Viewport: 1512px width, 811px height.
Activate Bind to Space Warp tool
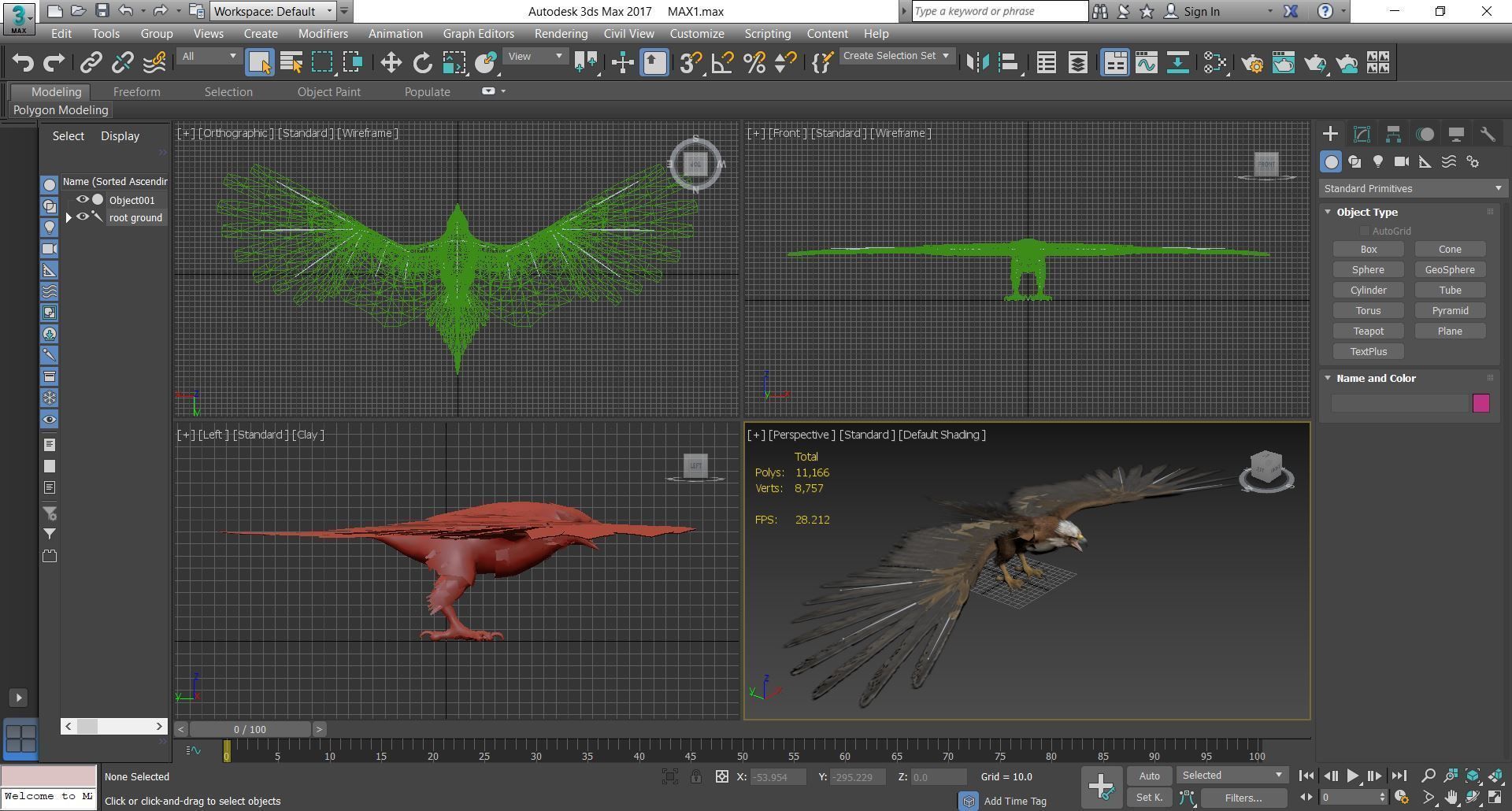154,62
